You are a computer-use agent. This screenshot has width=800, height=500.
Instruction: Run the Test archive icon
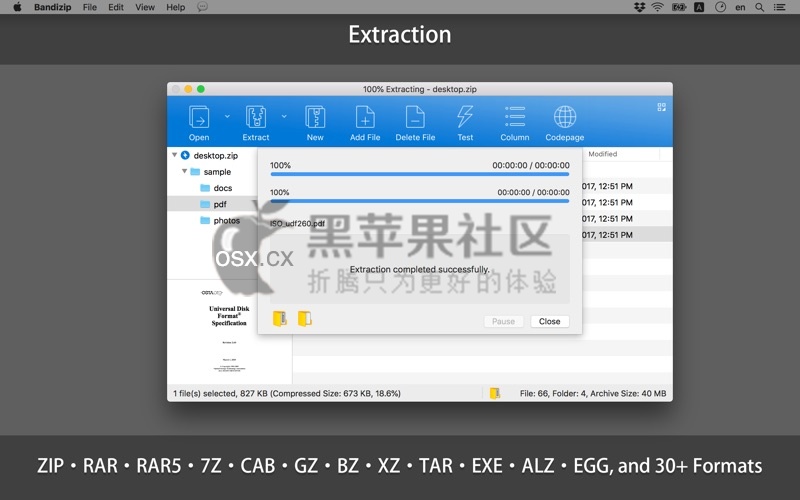click(x=465, y=117)
